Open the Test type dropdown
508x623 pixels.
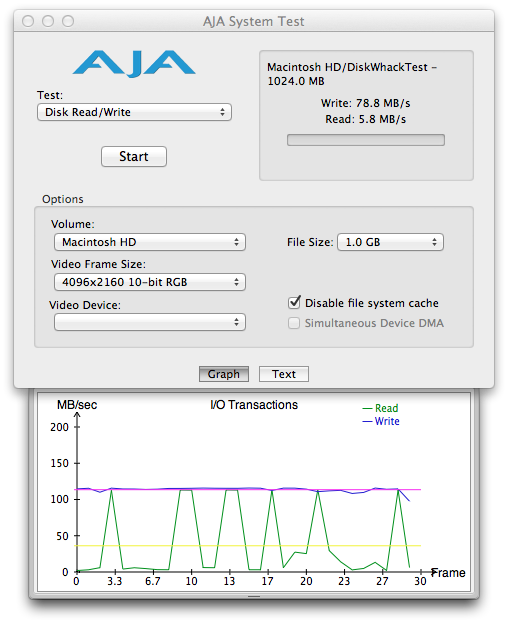point(134,112)
